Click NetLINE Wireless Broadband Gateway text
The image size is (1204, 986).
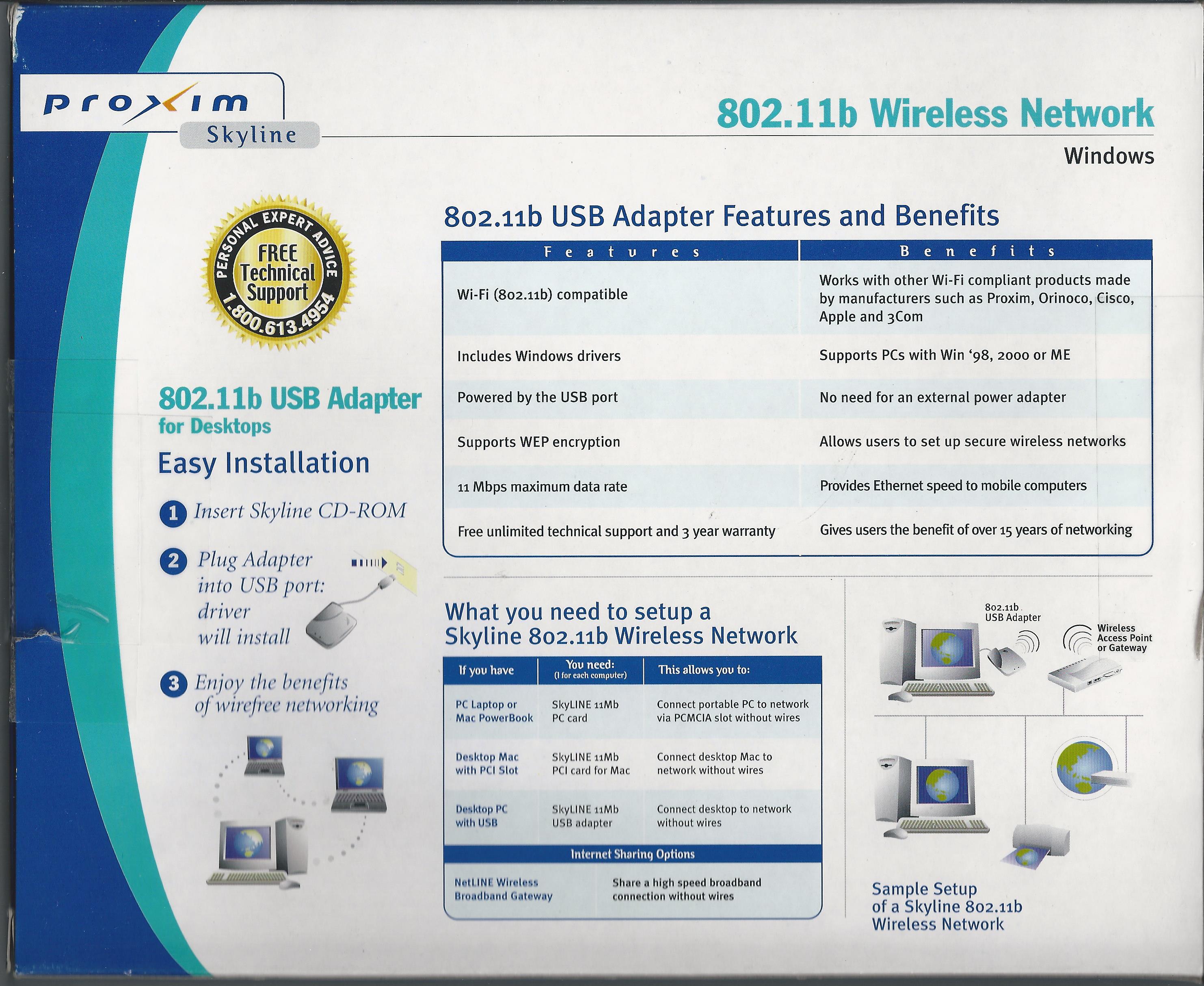[503, 889]
